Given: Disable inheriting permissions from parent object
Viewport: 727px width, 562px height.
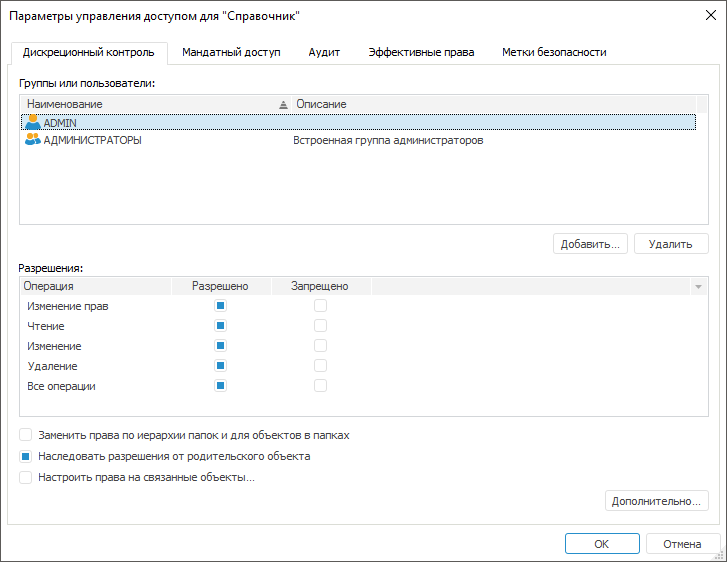Looking at the screenshot, I should pyautogui.click(x=26, y=457).
